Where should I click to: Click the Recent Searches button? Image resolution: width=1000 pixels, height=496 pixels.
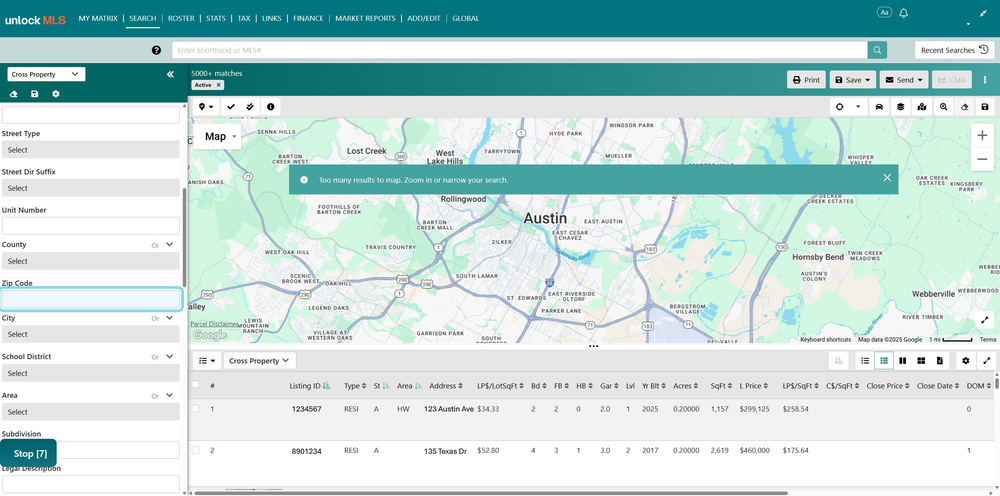point(955,50)
